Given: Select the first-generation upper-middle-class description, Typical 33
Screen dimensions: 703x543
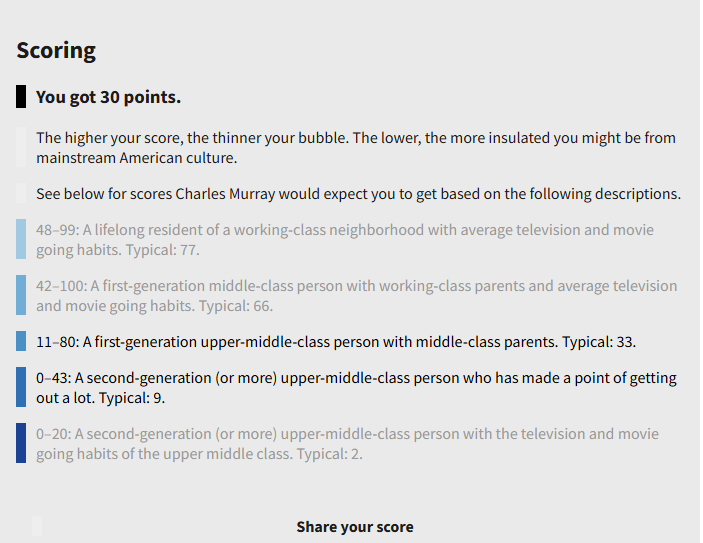Looking at the screenshot, I should tap(336, 342).
